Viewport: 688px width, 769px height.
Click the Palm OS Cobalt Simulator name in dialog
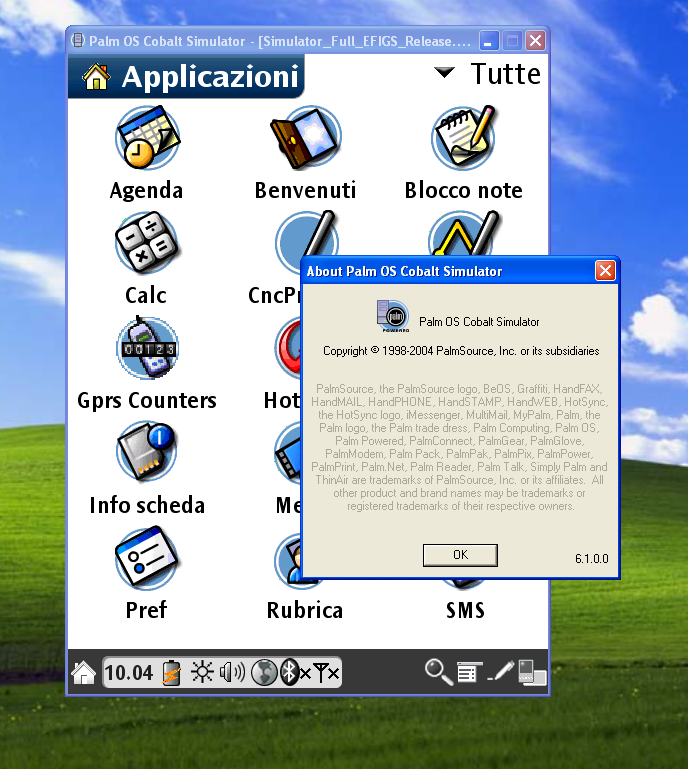tap(479, 322)
